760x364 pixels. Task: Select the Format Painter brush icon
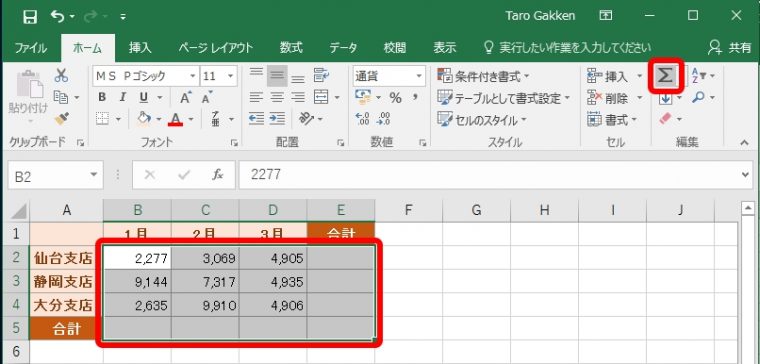point(62,118)
